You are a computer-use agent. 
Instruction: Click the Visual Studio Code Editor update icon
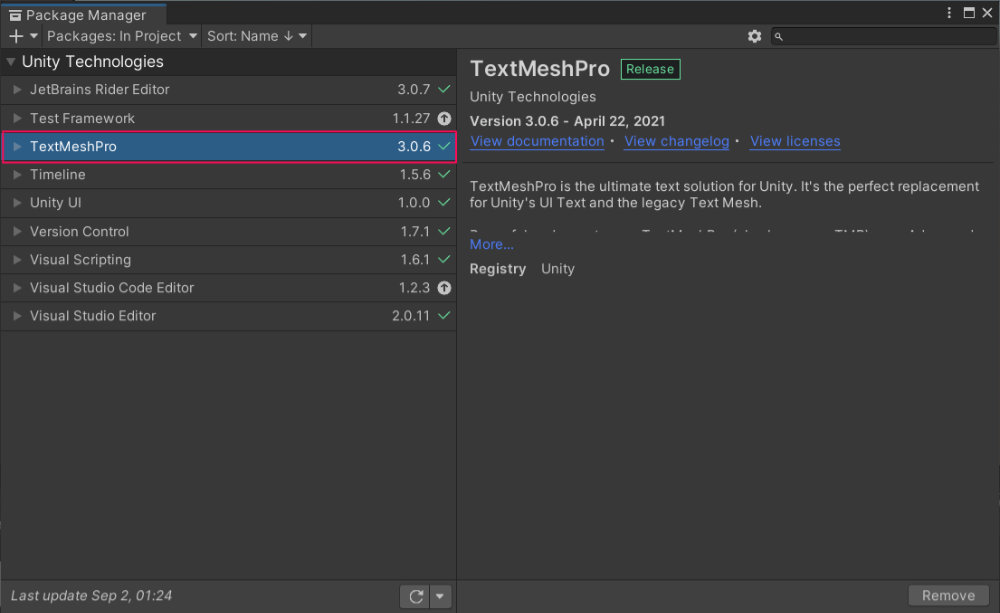pos(445,288)
